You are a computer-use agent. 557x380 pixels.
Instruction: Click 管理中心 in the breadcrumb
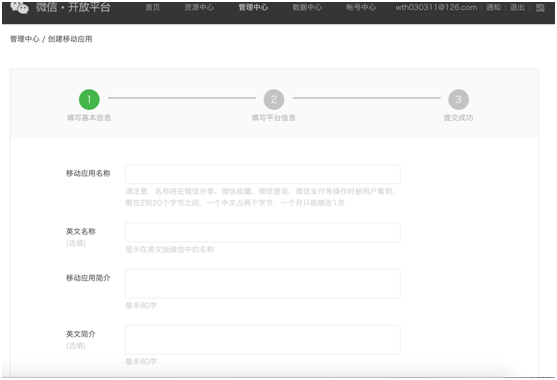click(25, 39)
